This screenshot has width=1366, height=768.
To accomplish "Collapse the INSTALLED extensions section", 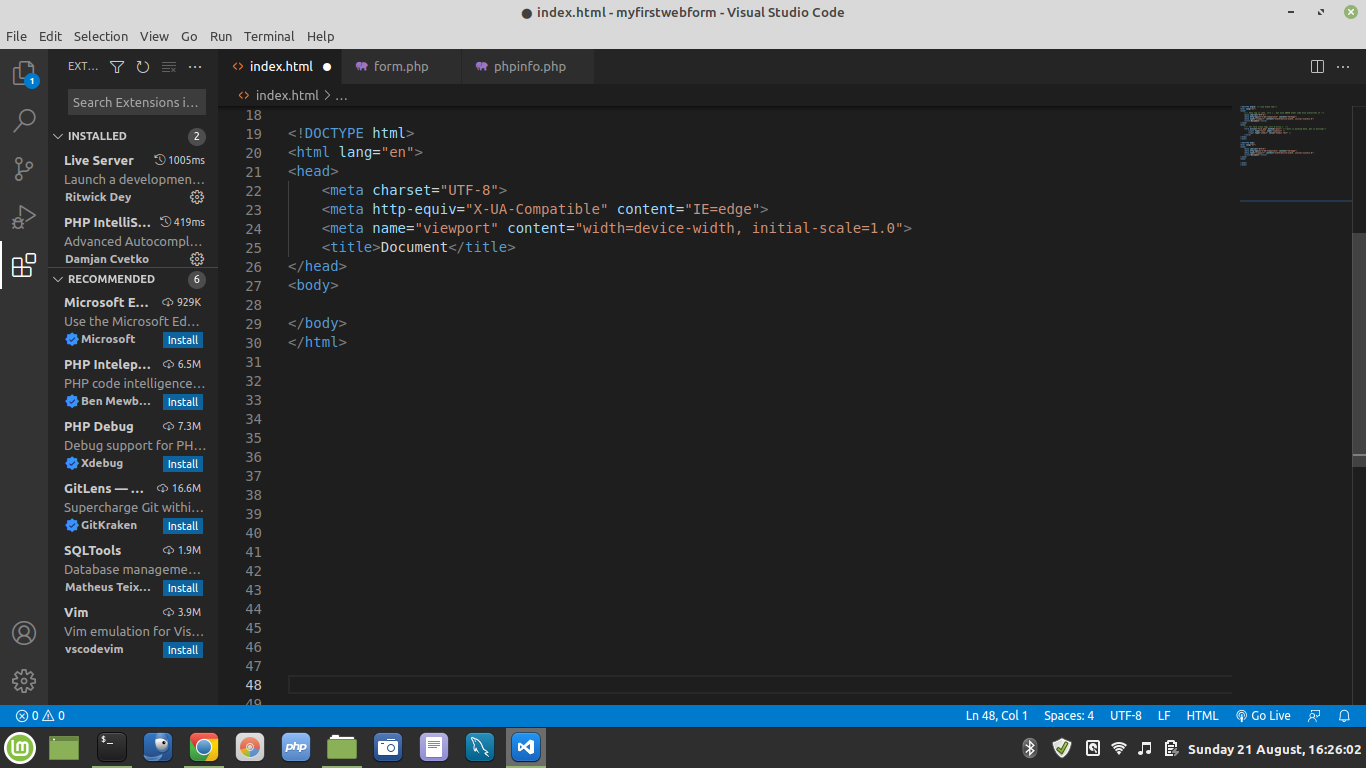I will (x=96, y=136).
